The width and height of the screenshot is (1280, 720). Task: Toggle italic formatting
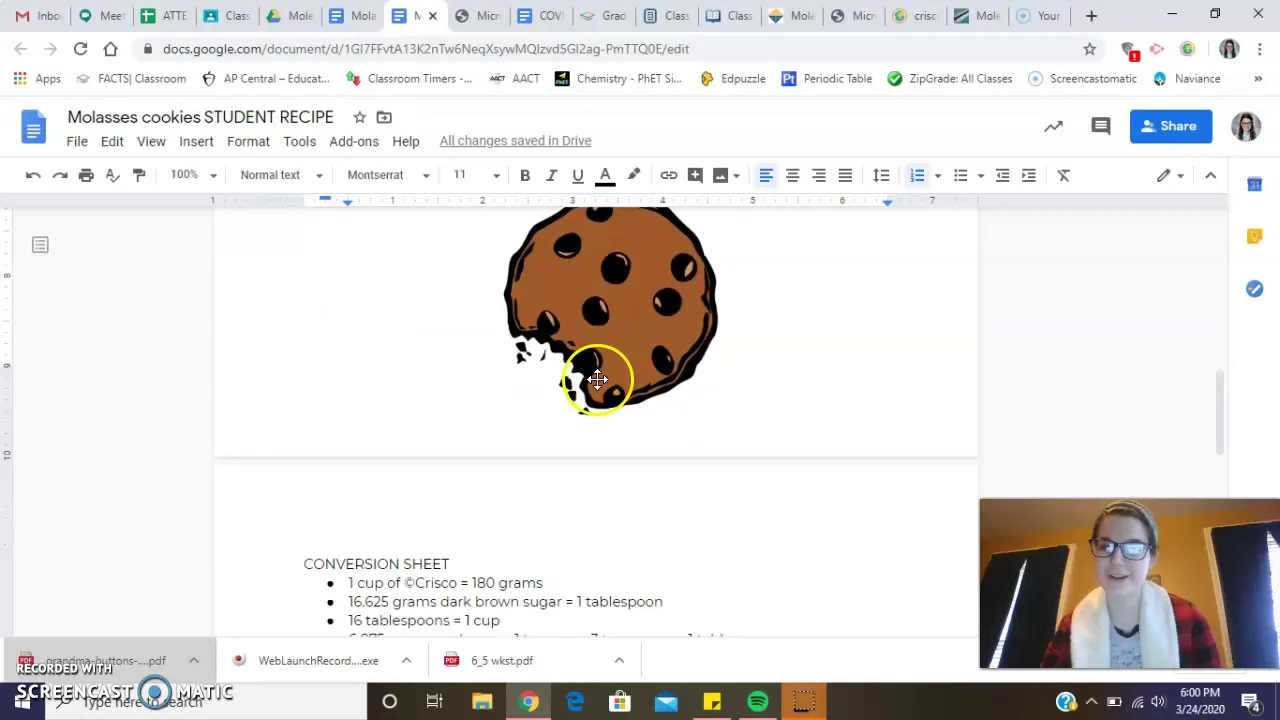click(551, 175)
